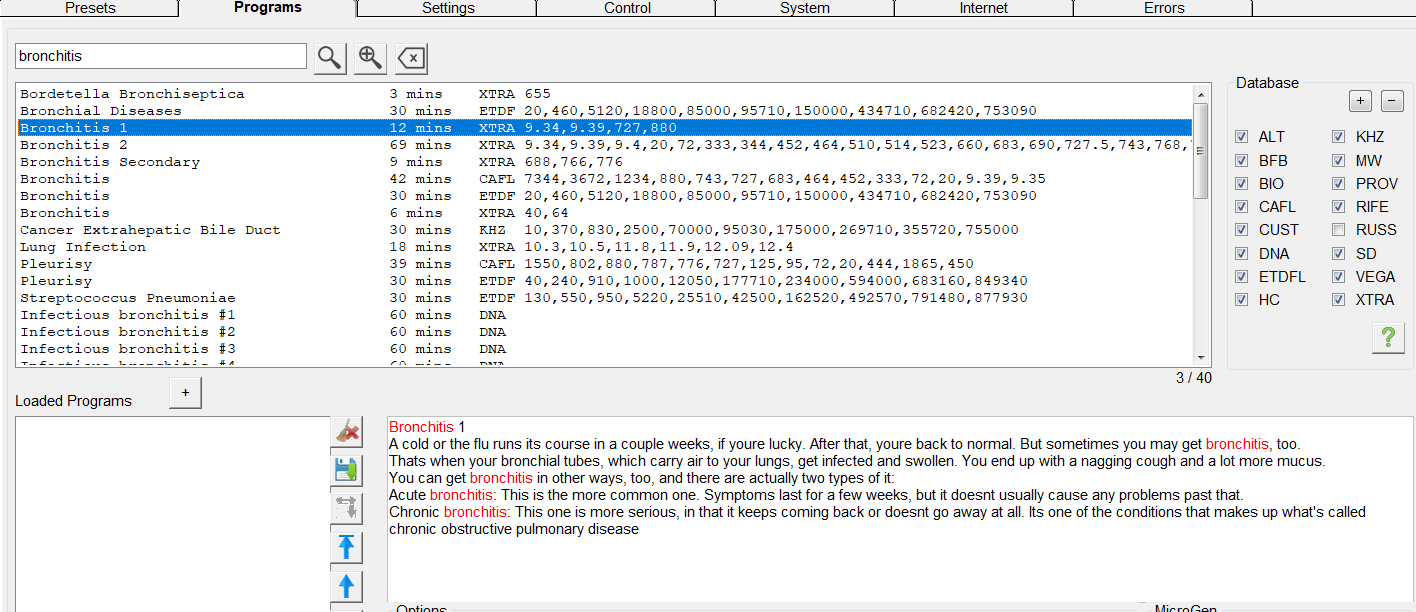Clear the search field with backspace icon
Viewport: 1416px width, 612px height.
(411, 59)
